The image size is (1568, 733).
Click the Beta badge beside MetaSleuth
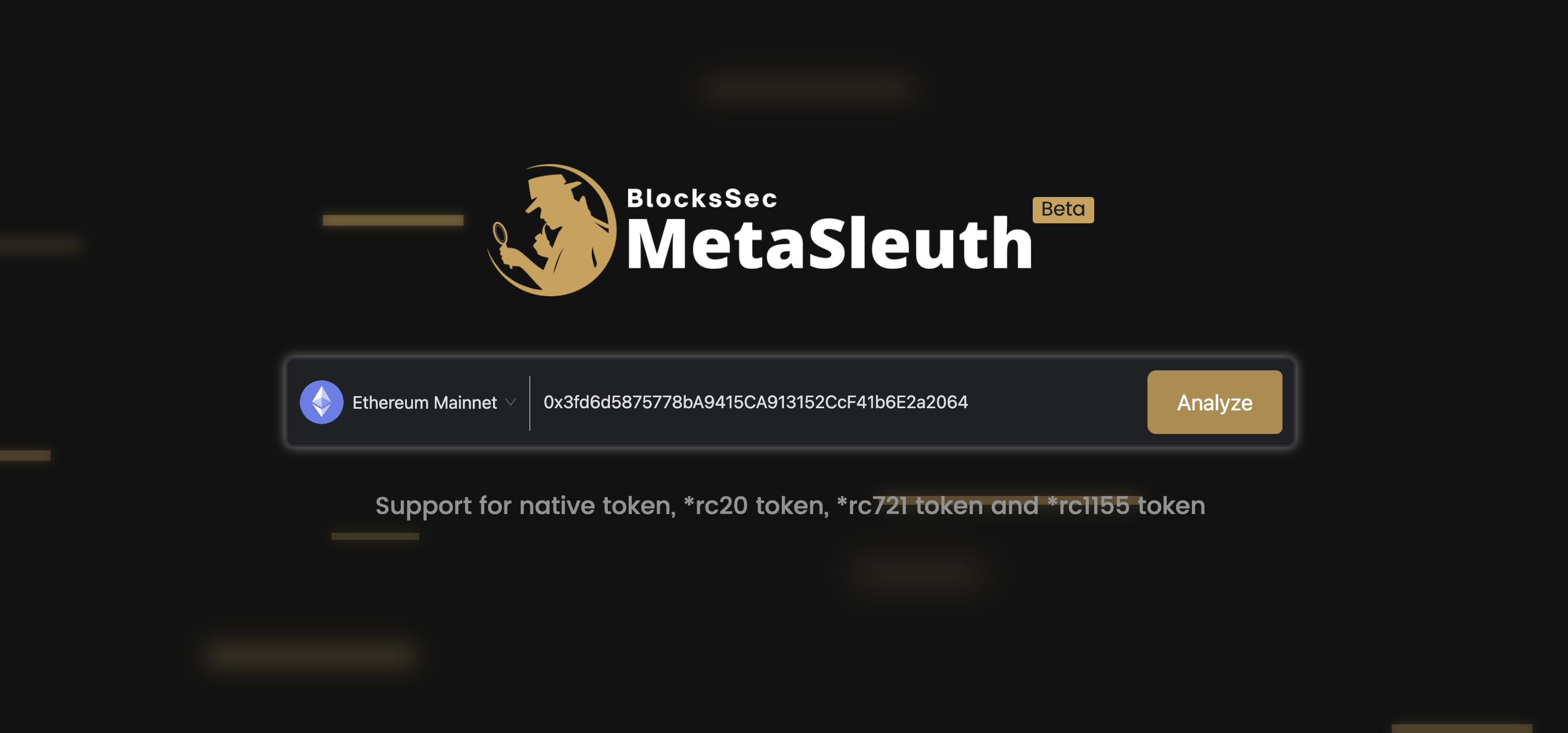click(x=1063, y=210)
